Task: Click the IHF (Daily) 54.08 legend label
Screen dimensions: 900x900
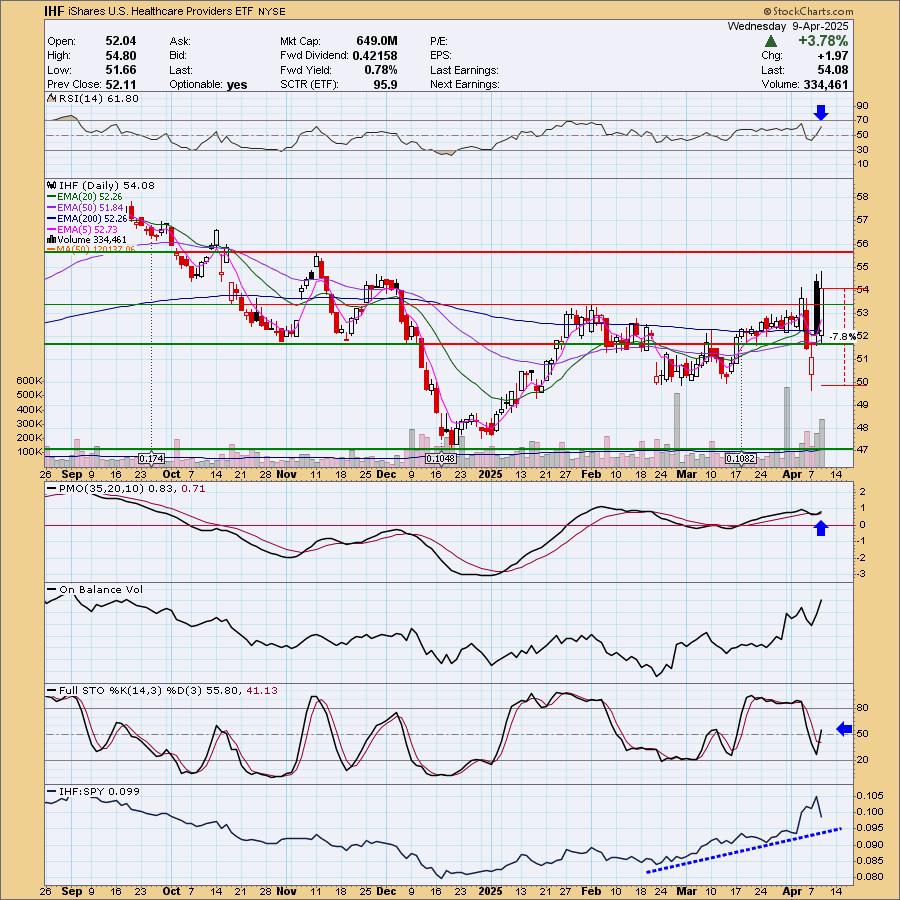Action: 107,185
